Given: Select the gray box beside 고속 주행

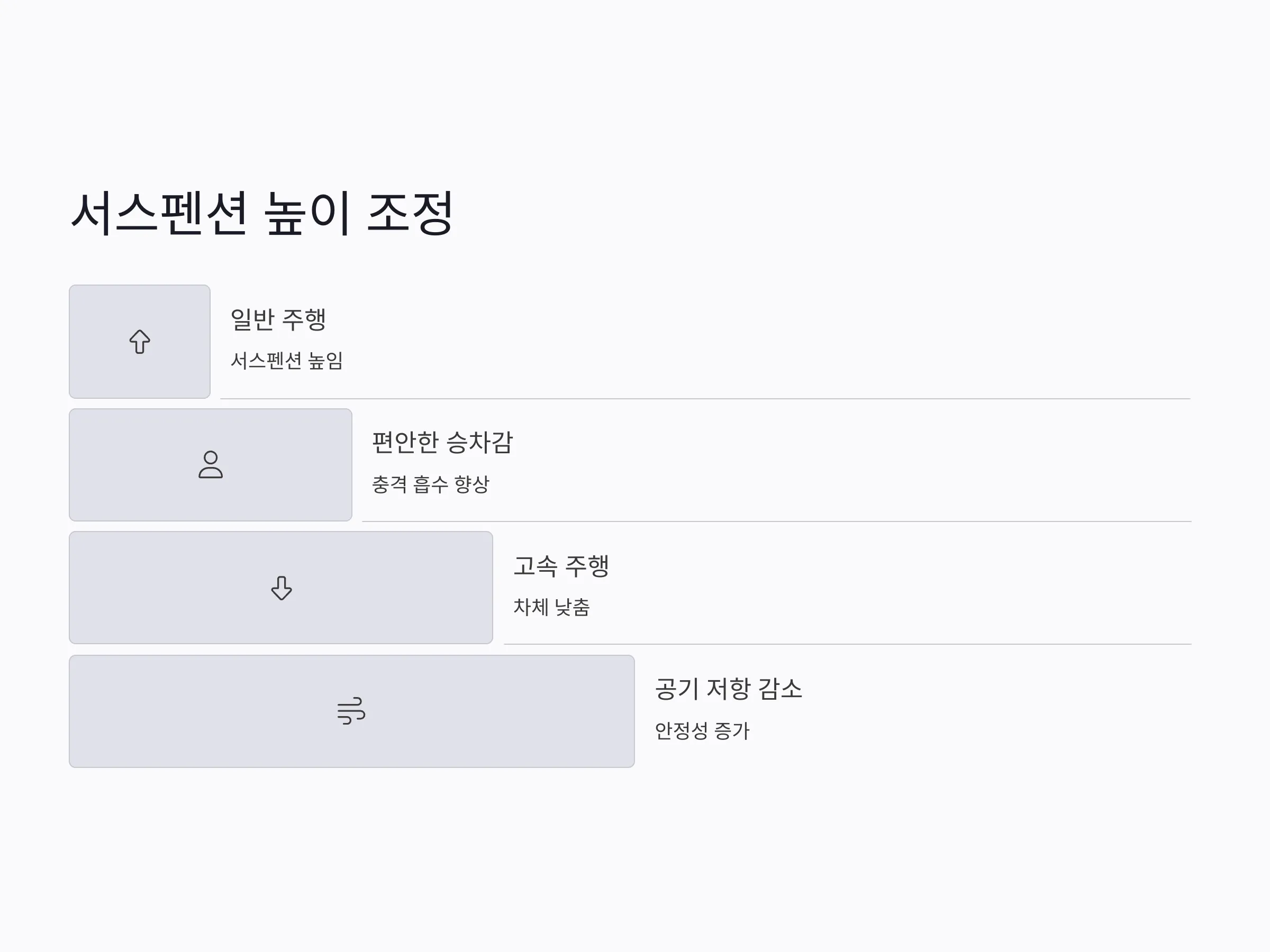Looking at the screenshot, I should (x=282, y=588).
